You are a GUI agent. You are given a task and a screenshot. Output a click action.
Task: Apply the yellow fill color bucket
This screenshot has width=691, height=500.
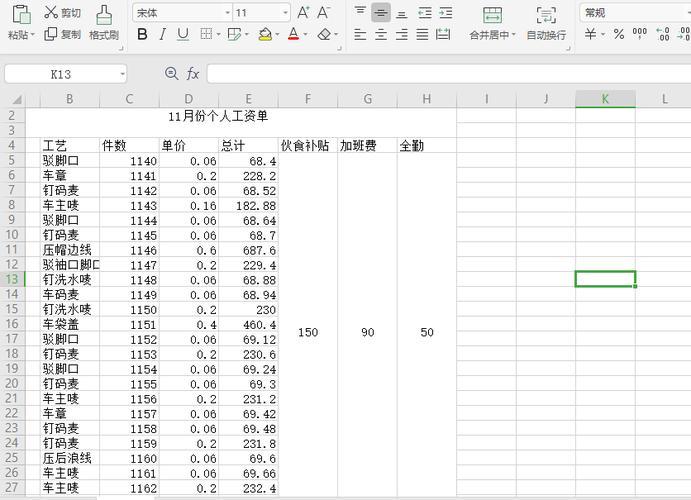coord(265,34)
